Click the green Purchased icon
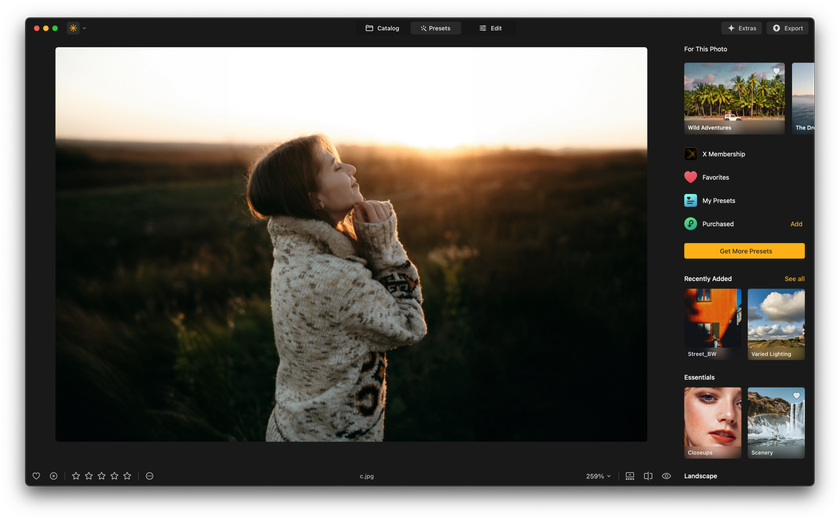840x520 pixels. [691, 224]
